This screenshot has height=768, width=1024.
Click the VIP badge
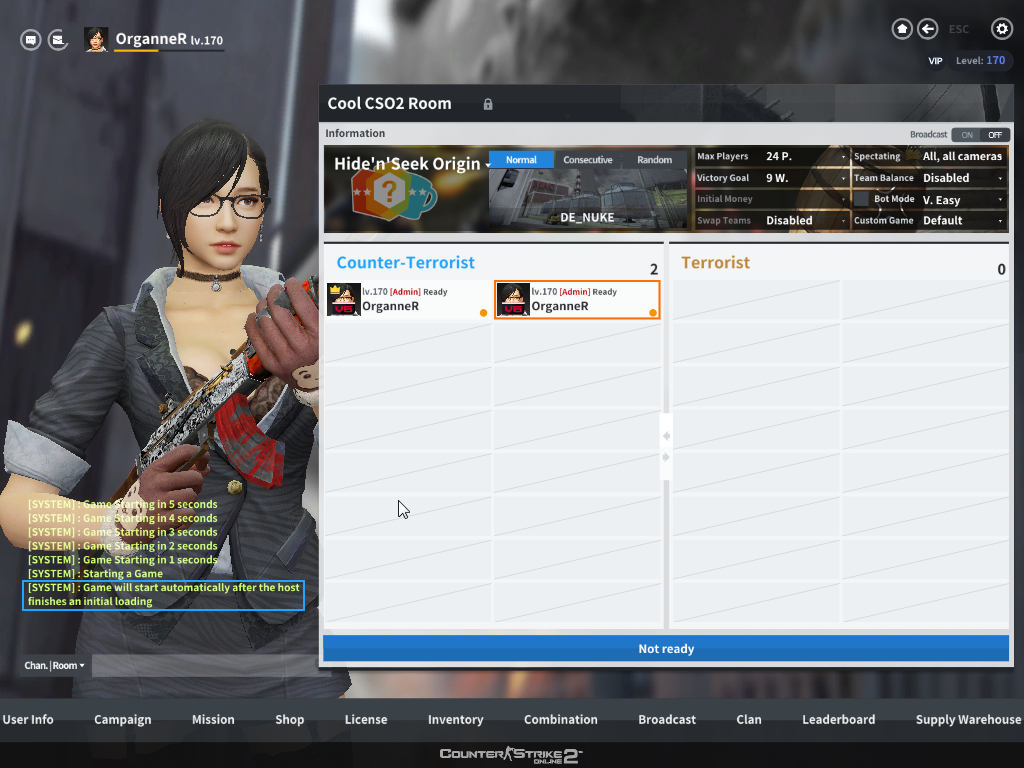point(935,61)
